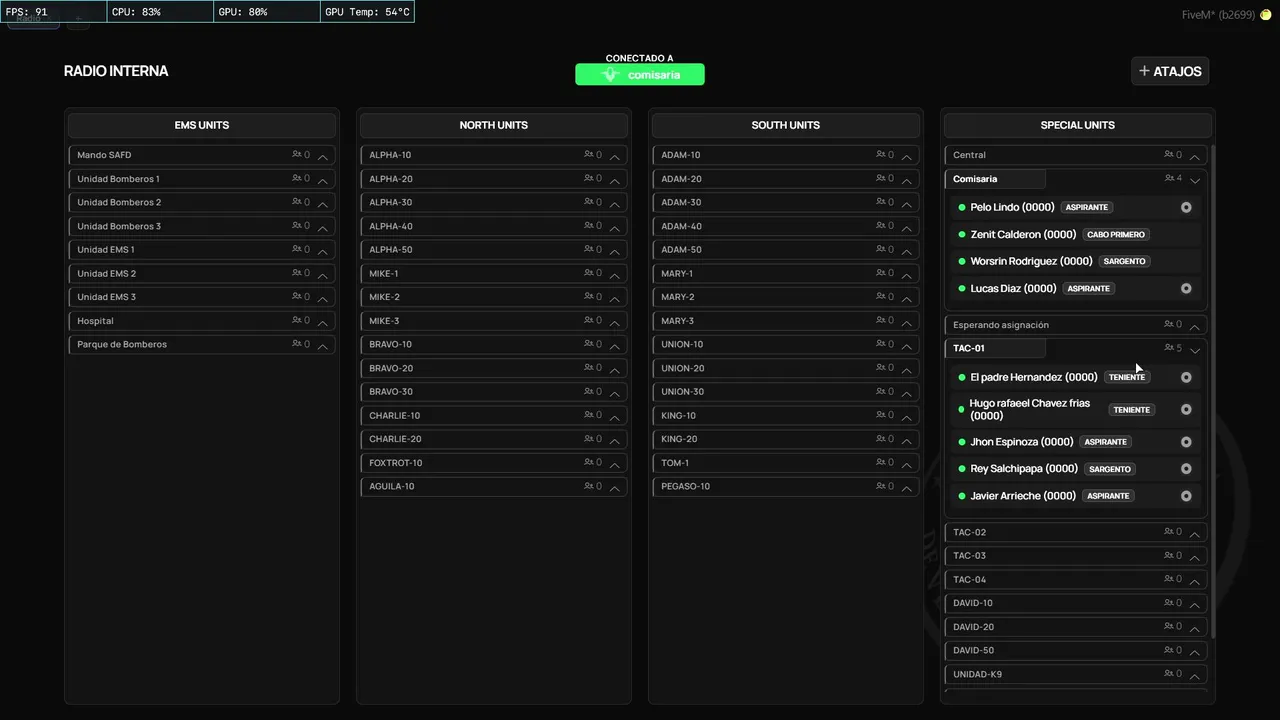The width and height of the screenshot is (1280, 720).
Task: Click the people icon on AGUILA-10
Action: point(589,486)
